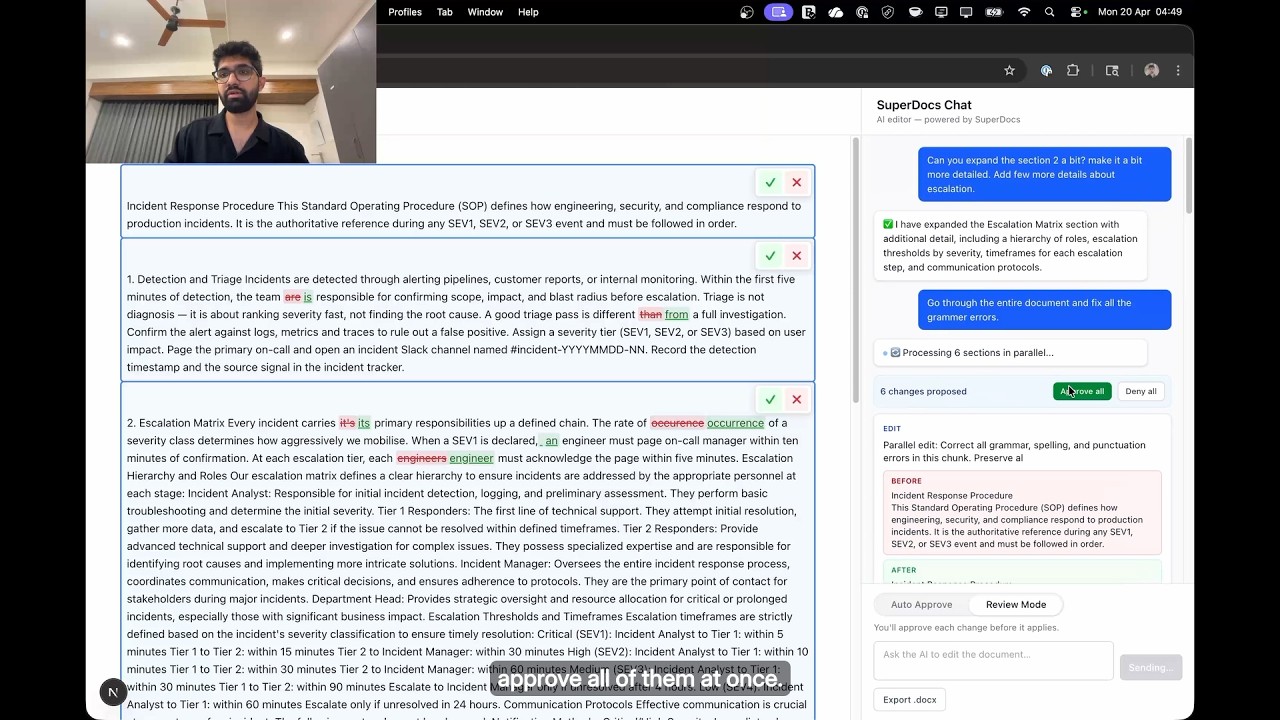
Task: Accept the Incident Response Procedure intro edit
Action: (x=770, y=182)
